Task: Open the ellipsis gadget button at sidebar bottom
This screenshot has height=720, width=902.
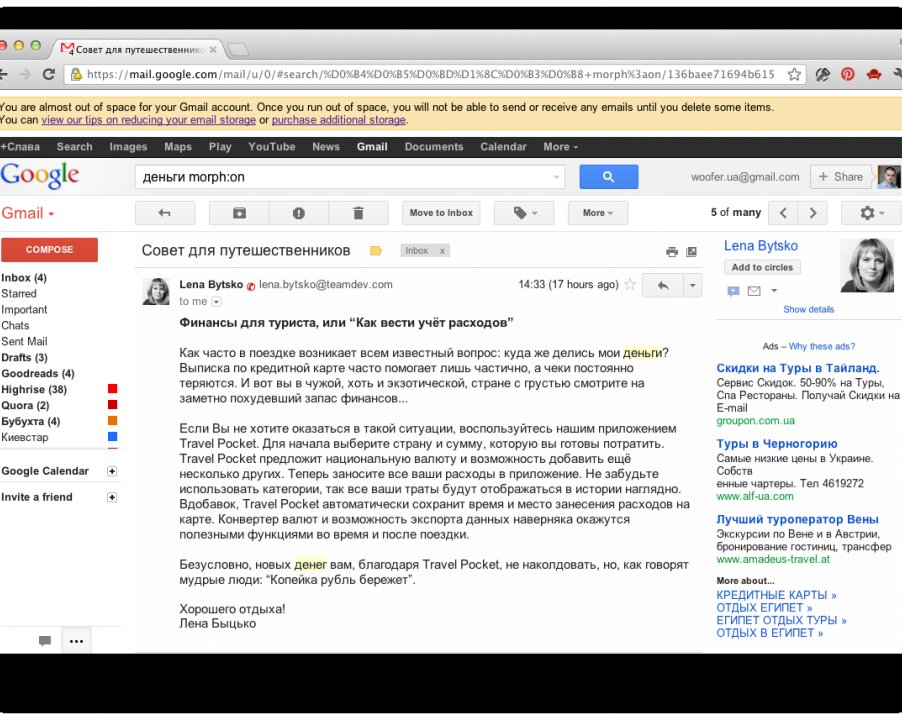Action: pyautogui.click(x=77, y=641)
